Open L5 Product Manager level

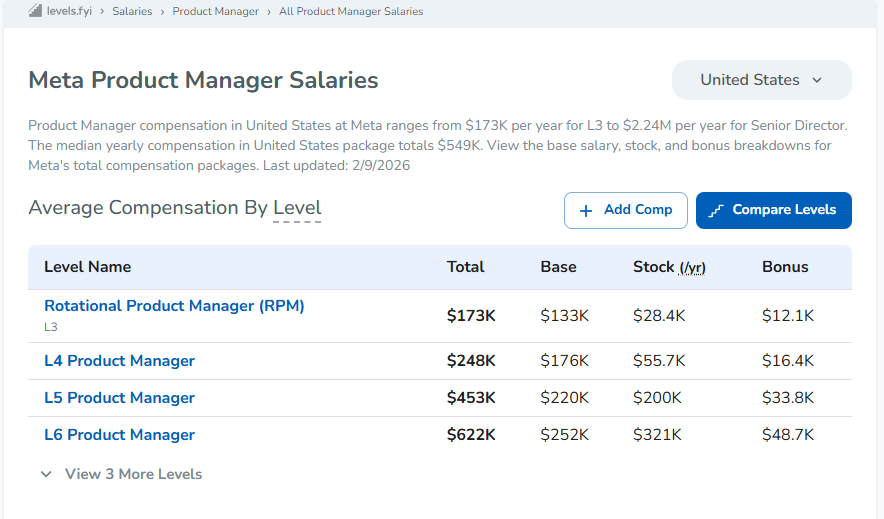pyautogui.click(x=119, y=398)
